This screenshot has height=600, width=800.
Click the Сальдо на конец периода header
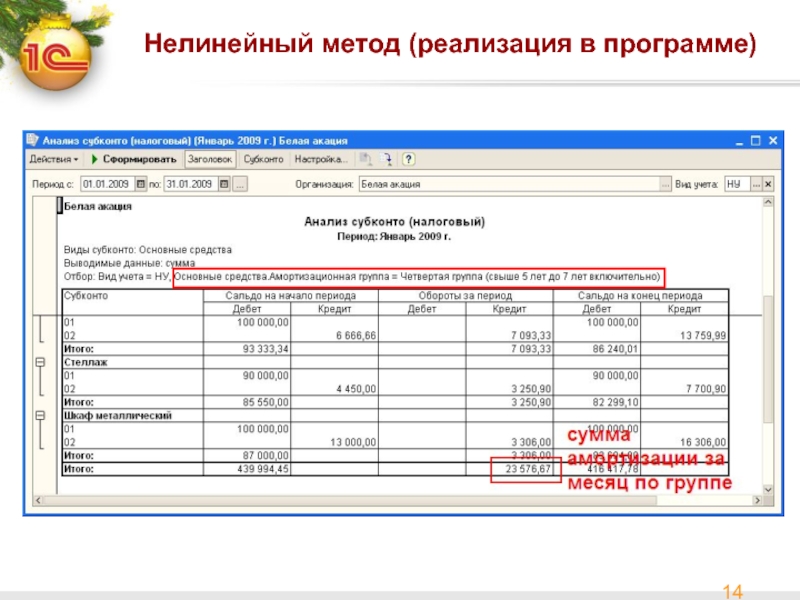click(640, 295)
